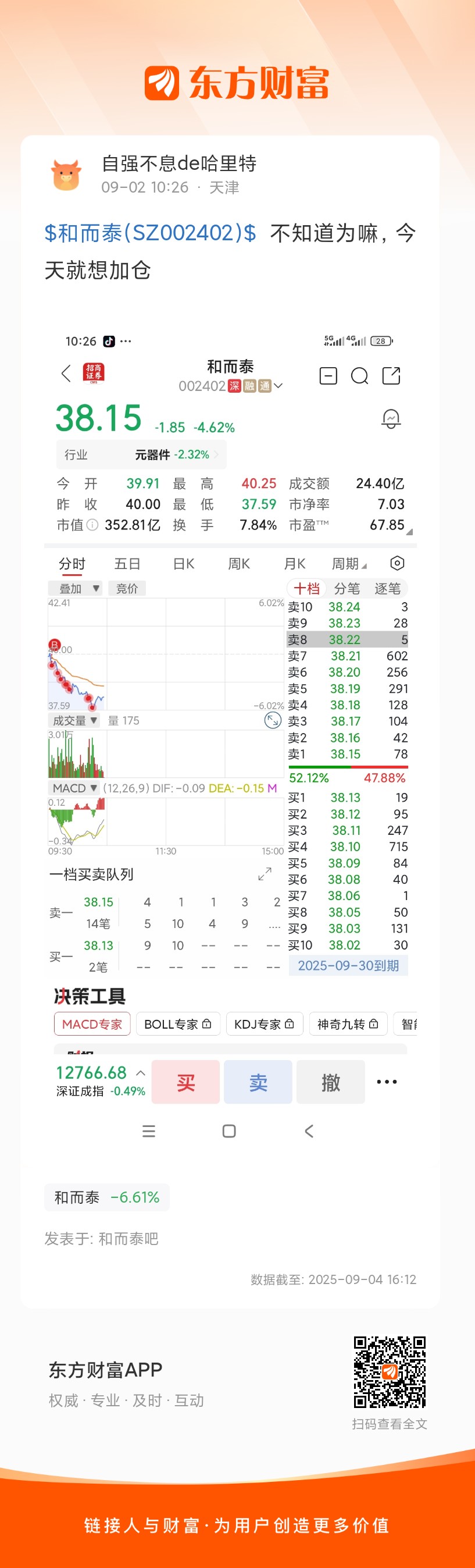Tap the QR code image
Image resolution: width=475 pixels, height=1568 pixels.
pyautogui.click(x=390, y=1371)
